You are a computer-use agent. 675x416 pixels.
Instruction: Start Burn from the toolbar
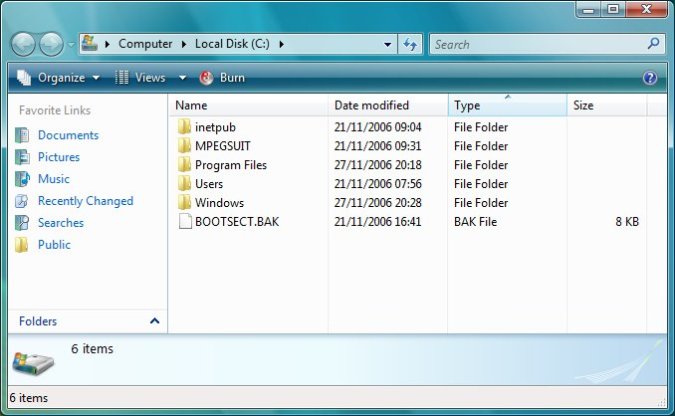(232, 78)
